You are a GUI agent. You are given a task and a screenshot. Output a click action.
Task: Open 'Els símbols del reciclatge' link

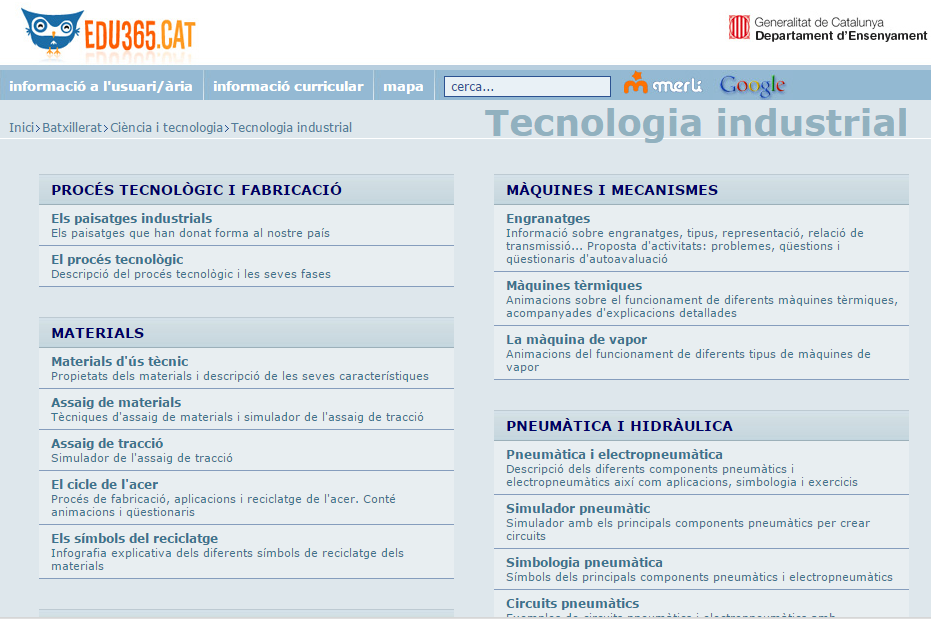(x=134, y=538)
